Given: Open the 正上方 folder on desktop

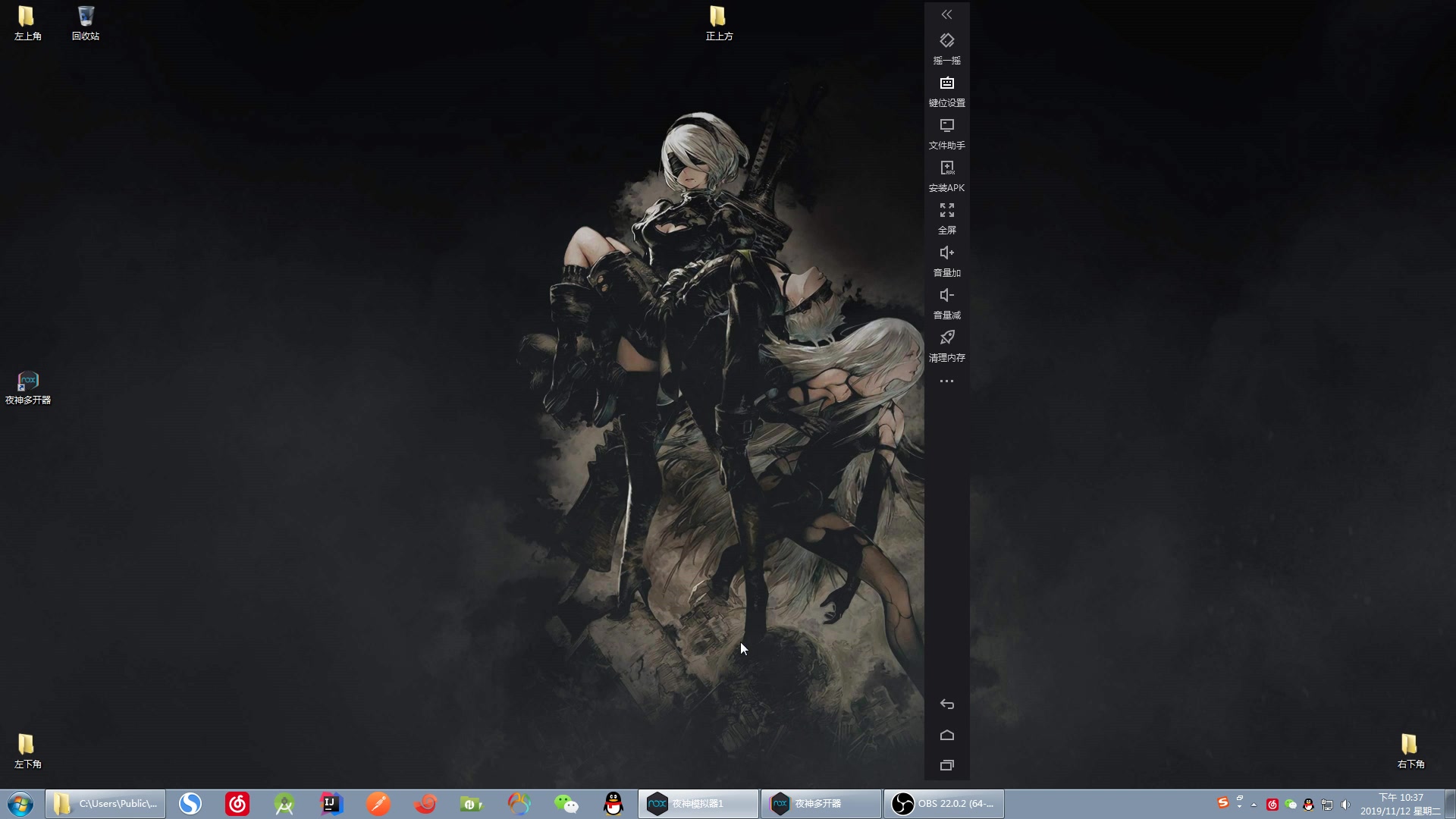Looking at the screenshot, I should 717,17.
